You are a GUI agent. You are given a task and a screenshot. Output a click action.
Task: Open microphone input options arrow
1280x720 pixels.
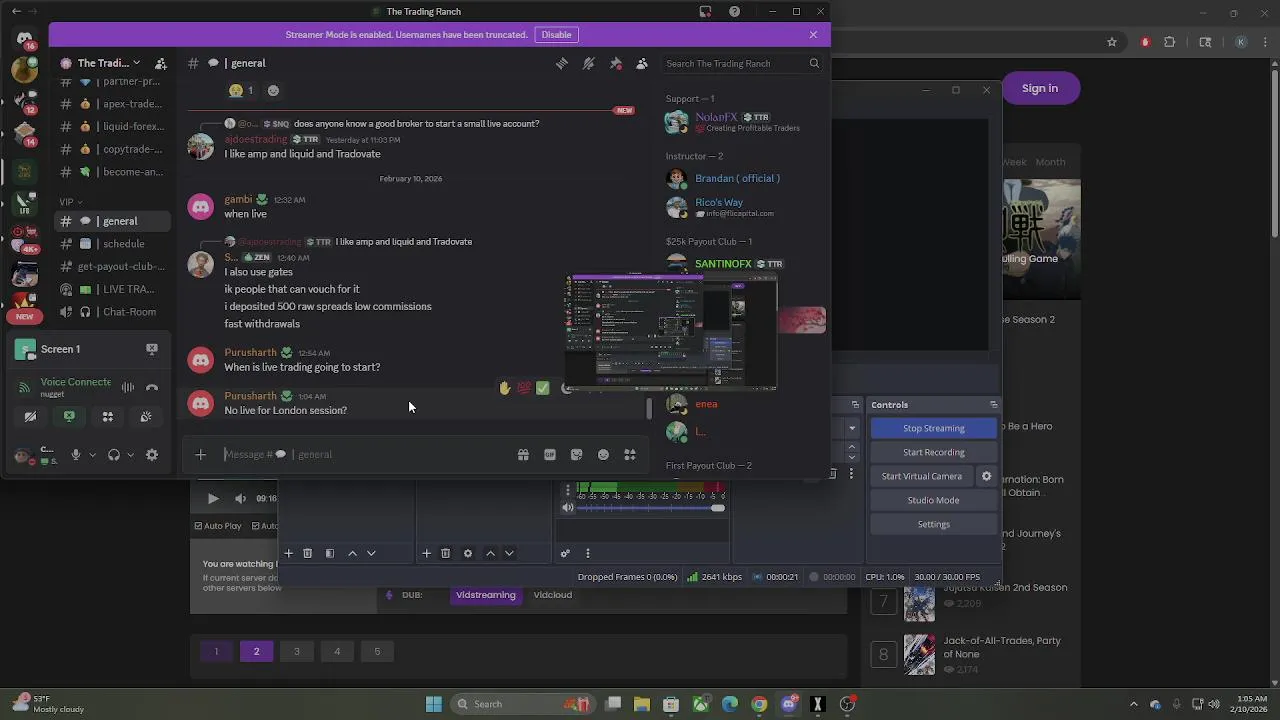point(93,455)
